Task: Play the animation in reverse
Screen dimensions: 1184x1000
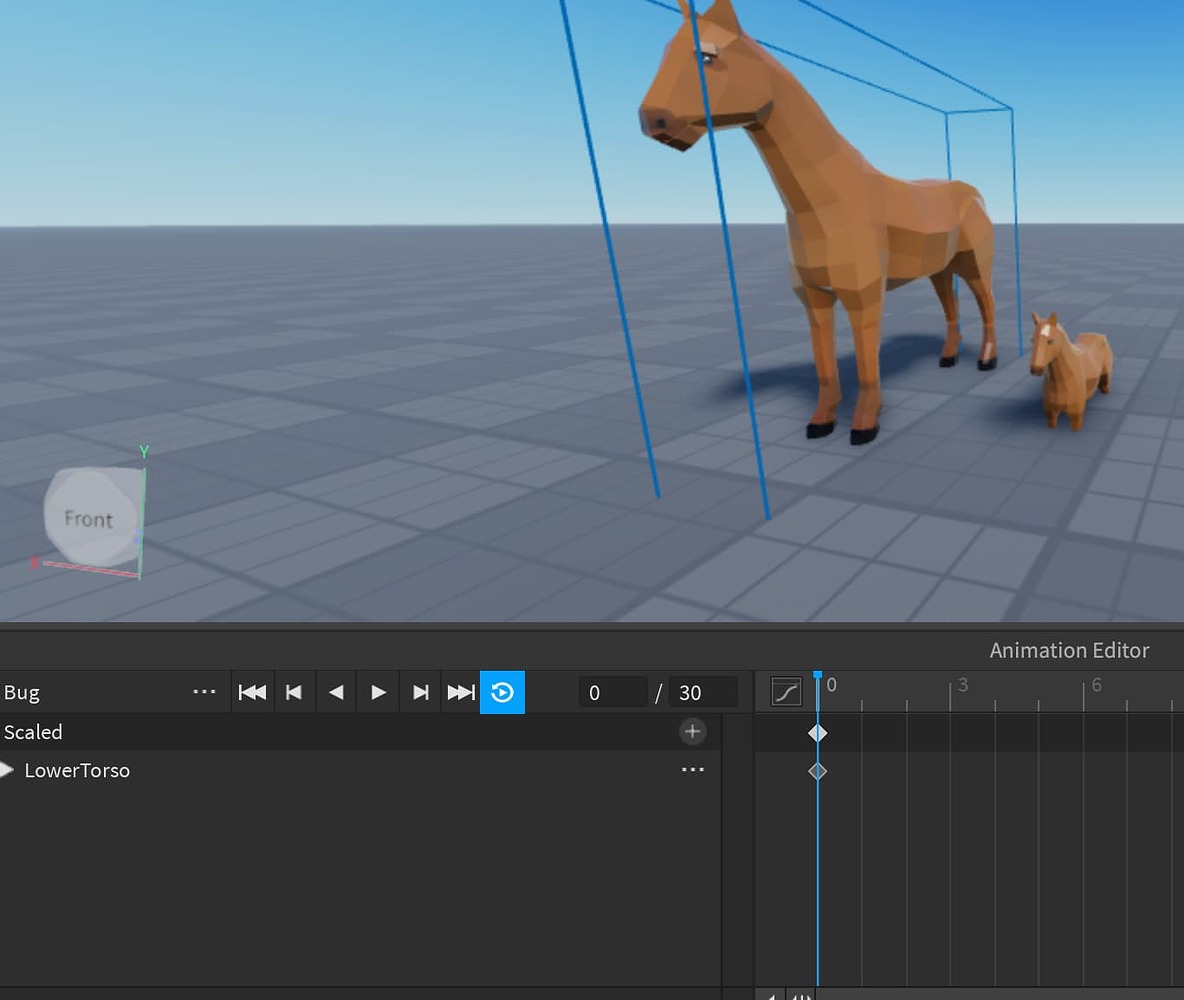Action: pos(336,691)
